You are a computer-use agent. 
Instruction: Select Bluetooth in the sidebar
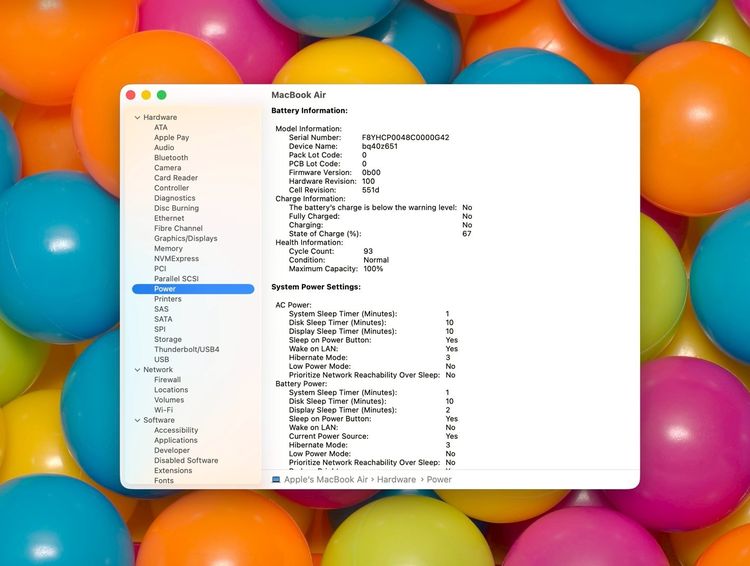[x=171, y=157]
